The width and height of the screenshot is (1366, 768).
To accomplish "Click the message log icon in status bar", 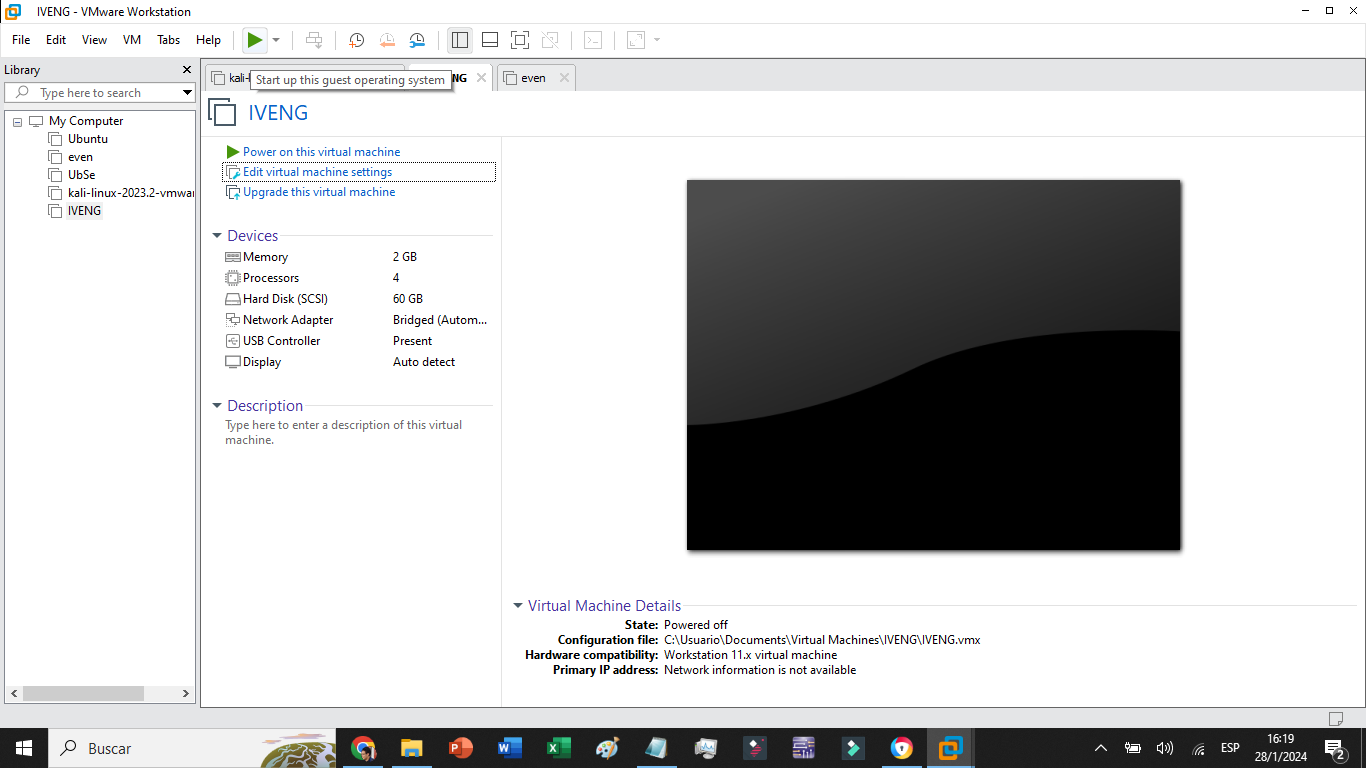I will (1335, 718).
